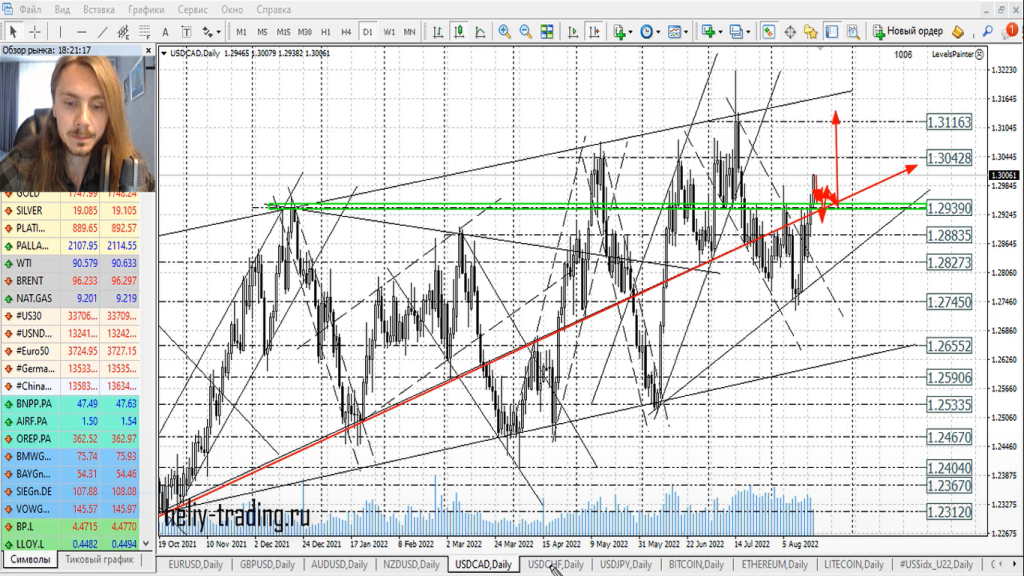Click the zoom out magnifier icon
1024x576 pixels.
525,31
